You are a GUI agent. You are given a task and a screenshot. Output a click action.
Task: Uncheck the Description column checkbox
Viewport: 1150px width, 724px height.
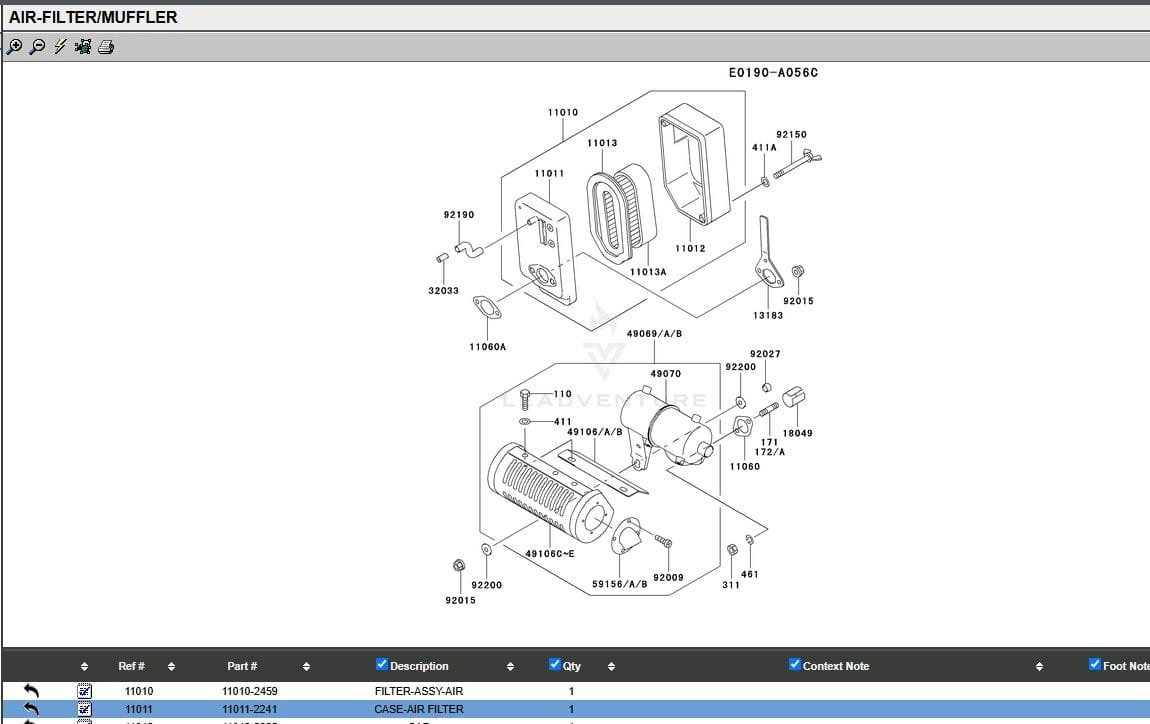pyautogui.click(x=381, y=665)
